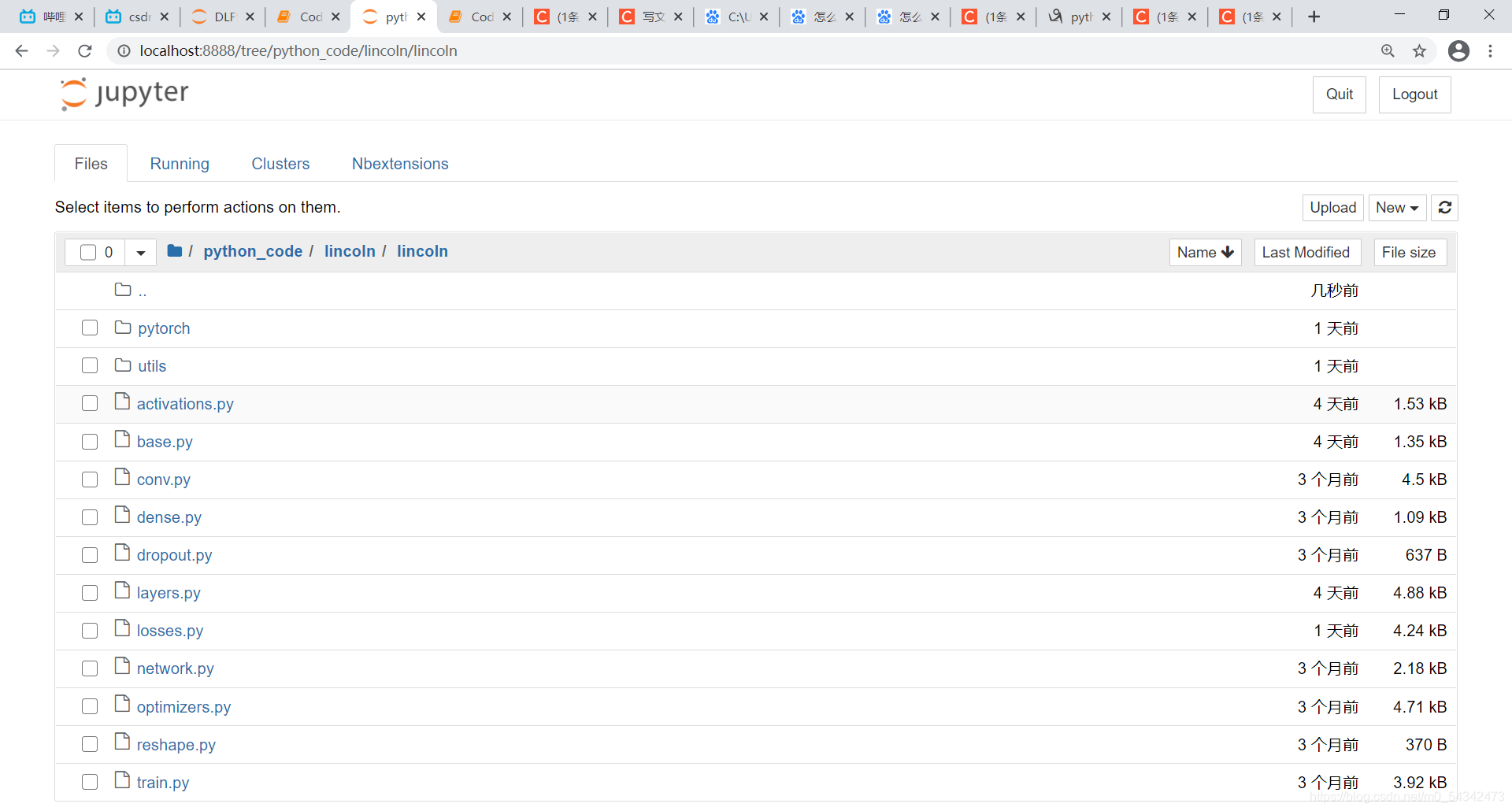Navigate to python_code breadcrumb
Viewport: 1512px width, 811px height.
click(x=253, y=251)
